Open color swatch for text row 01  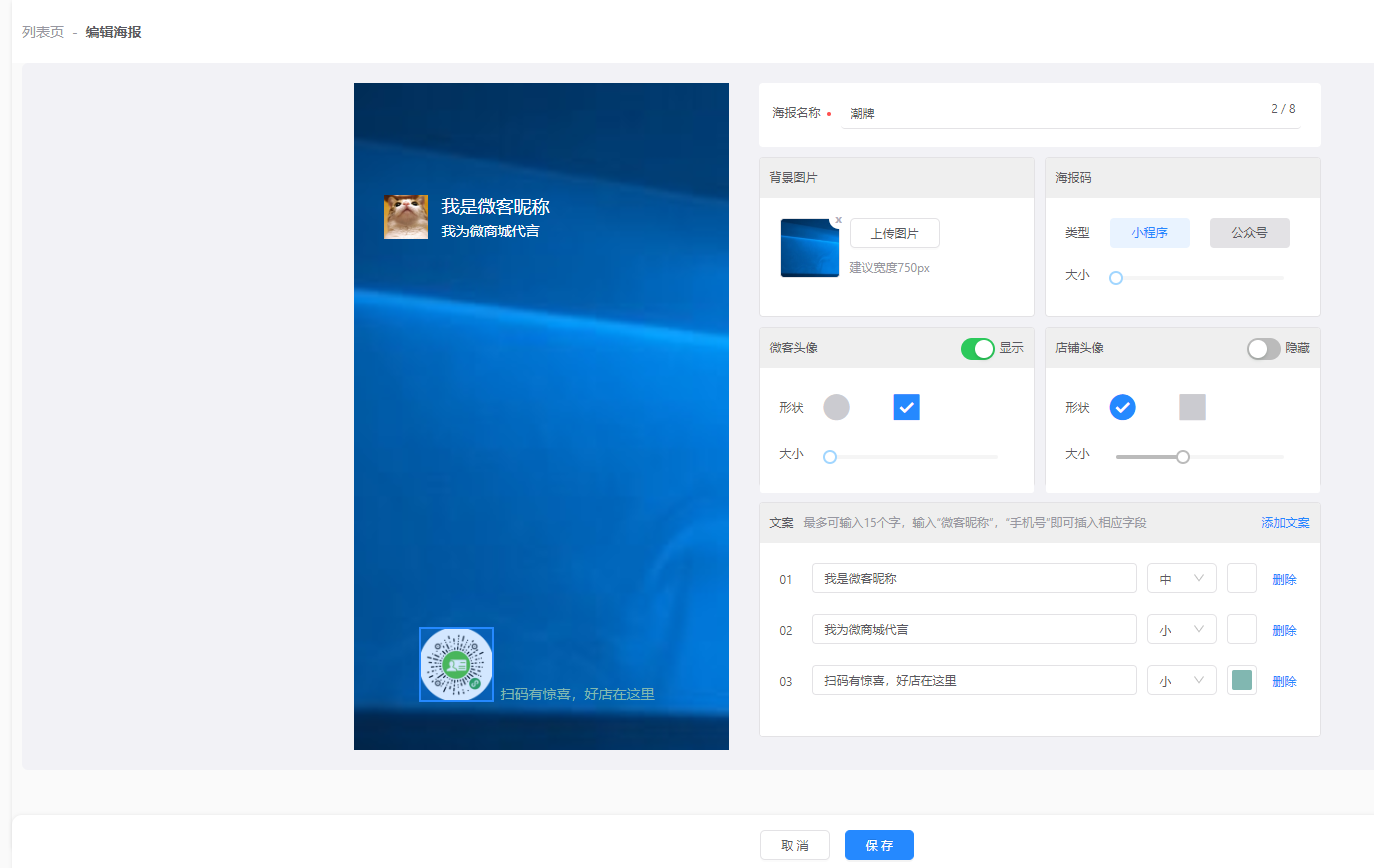click(1242, 579)
